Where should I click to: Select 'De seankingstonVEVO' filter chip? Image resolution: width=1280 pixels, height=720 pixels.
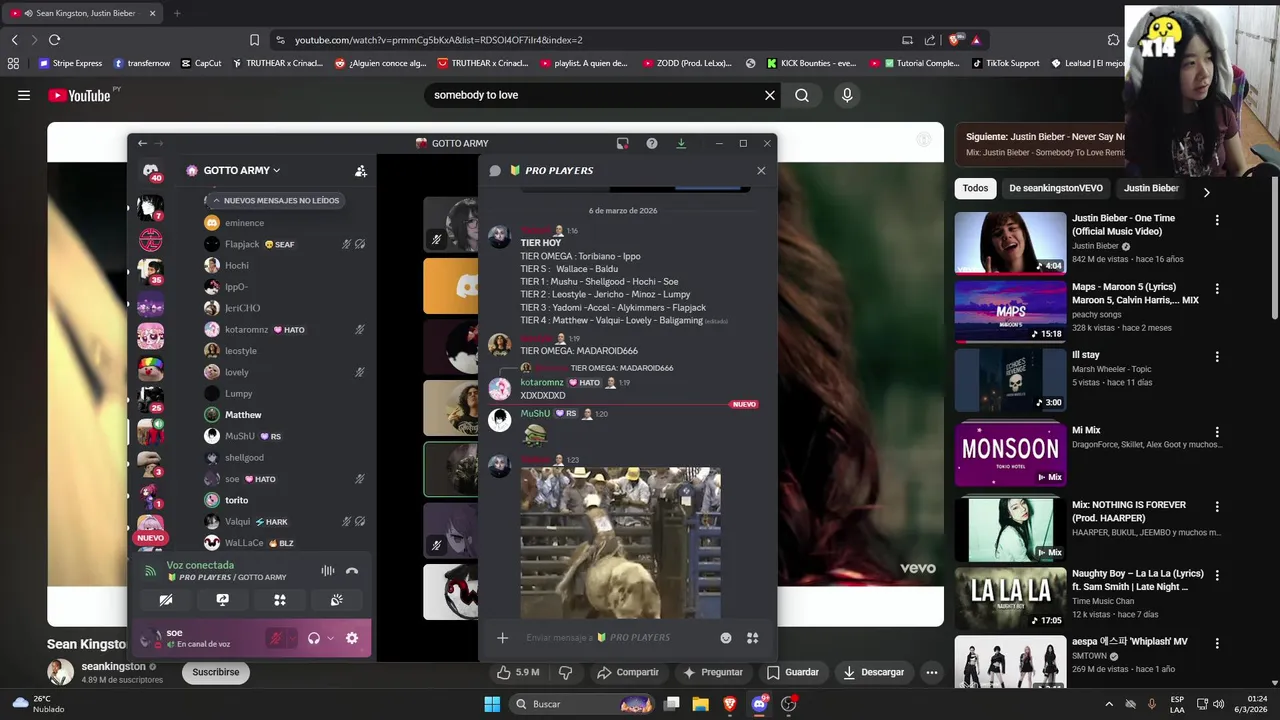[x=1055, y=188]
